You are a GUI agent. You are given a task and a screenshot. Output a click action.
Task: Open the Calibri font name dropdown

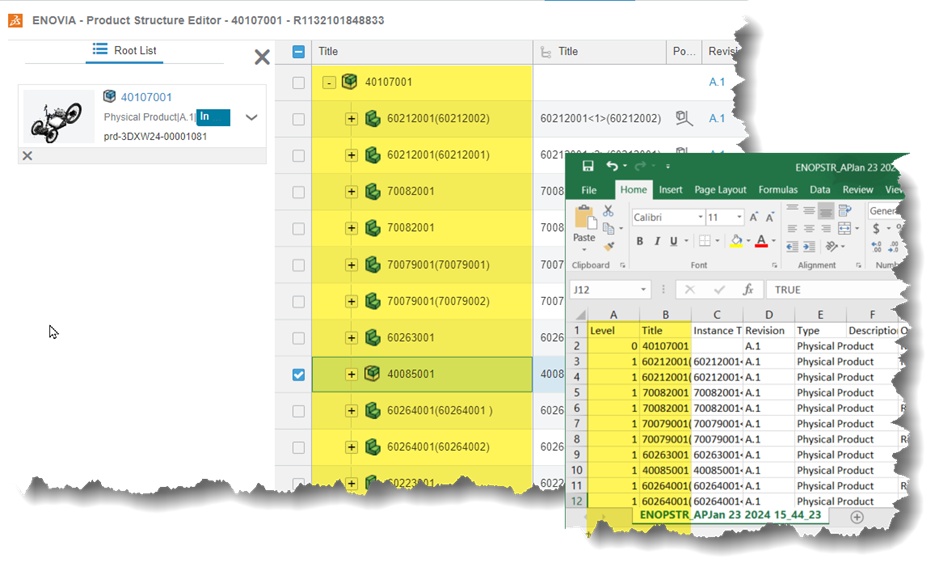tap(699, 217)
